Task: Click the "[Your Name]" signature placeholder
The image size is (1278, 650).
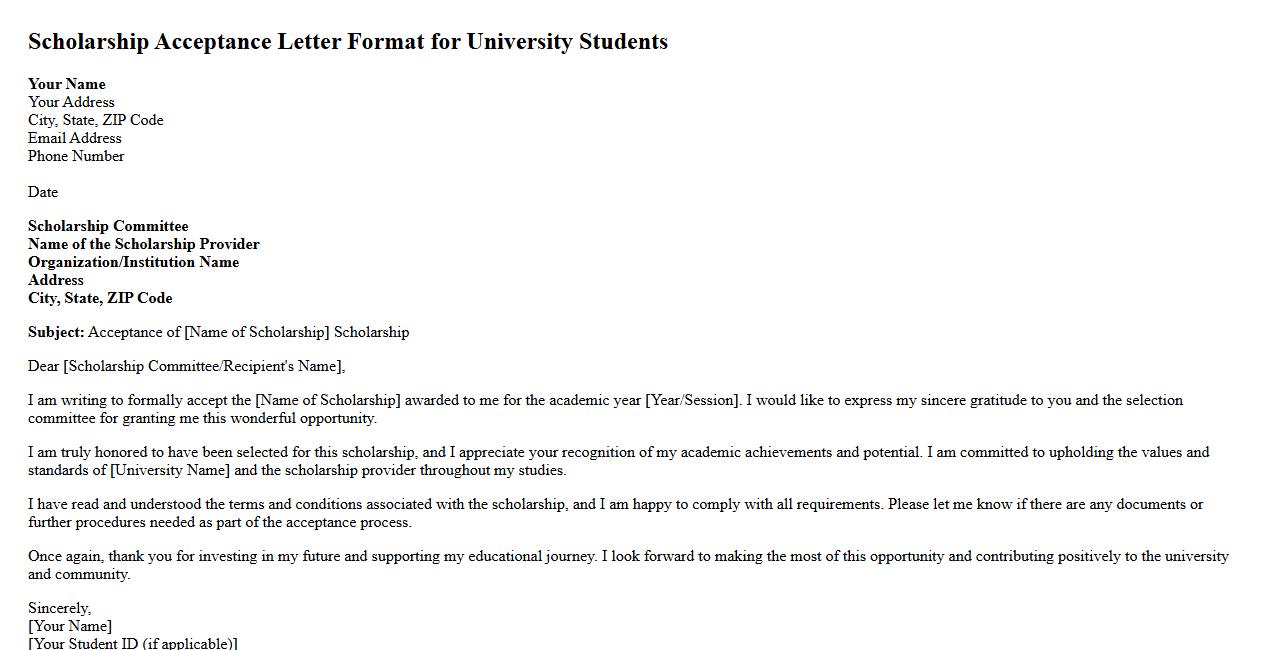Action: [70, 626]
